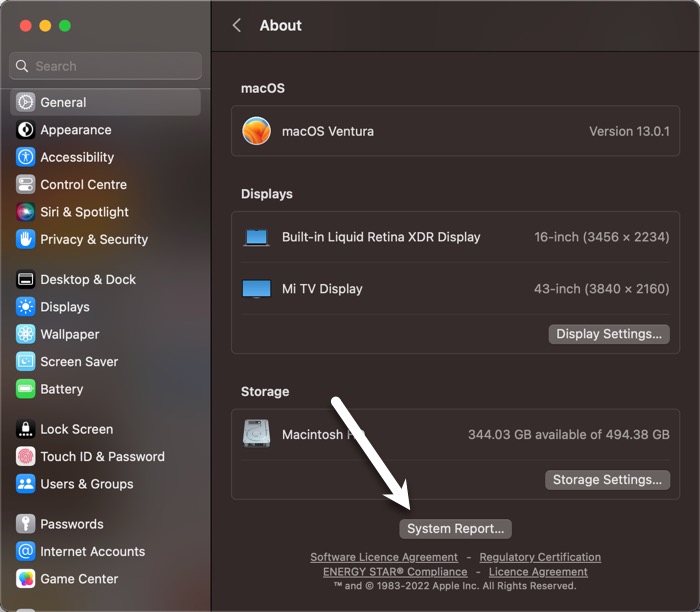700x612 pixels.
Task: Open Privacy & Security label in sidebar
Action: point(94,239)
